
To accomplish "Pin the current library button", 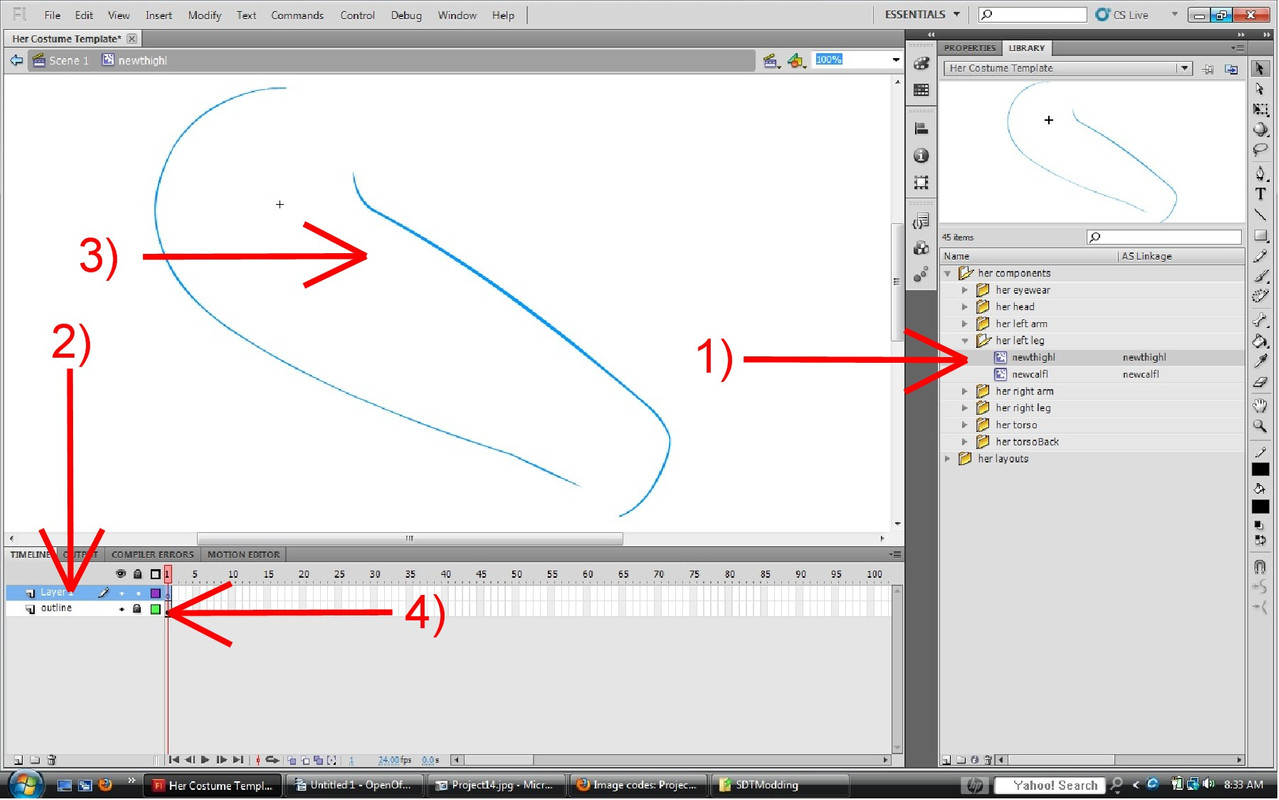I will tap(1209, 69).
